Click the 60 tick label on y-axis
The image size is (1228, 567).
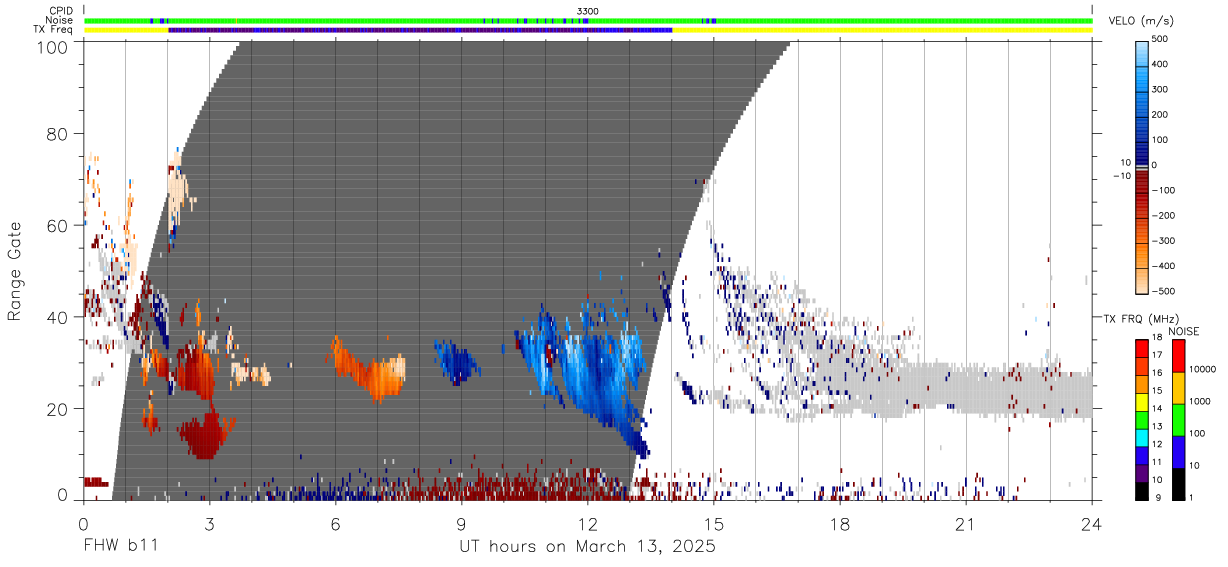(58, 225)
